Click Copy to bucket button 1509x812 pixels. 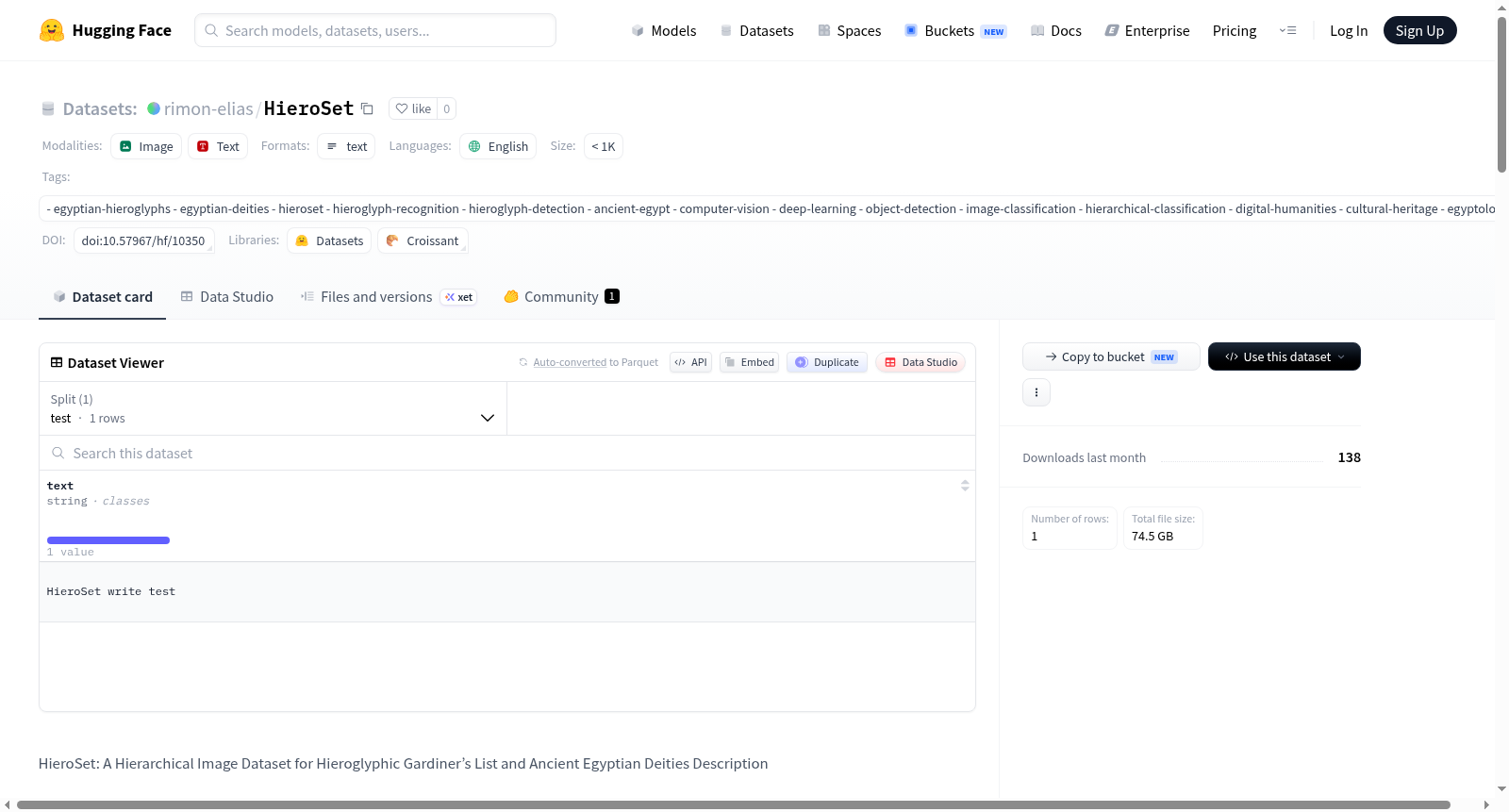pyautogui.click(x=1111, y=356)
